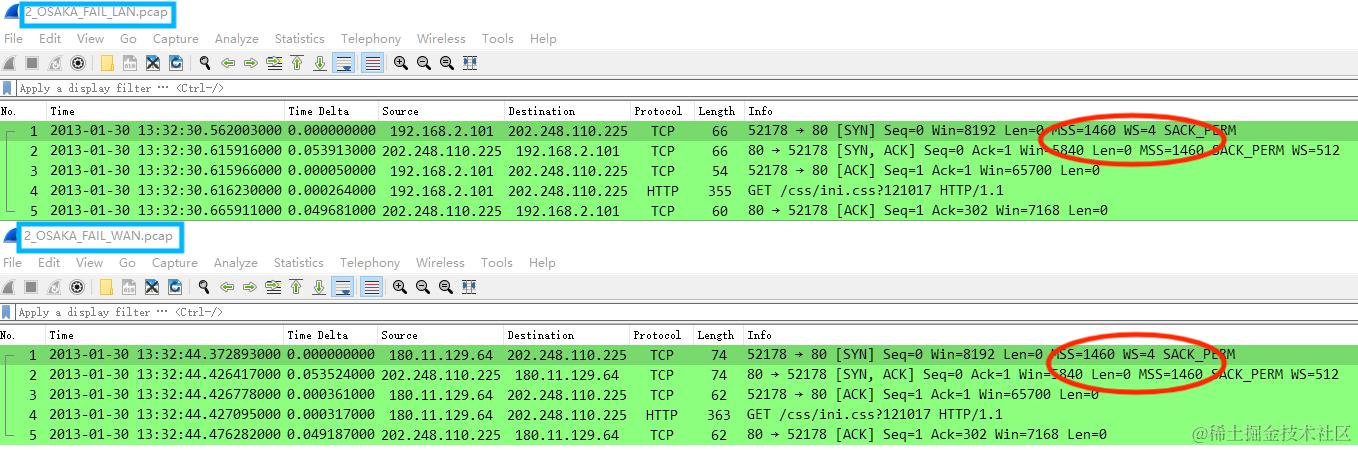Select SYN, ACK packet to 180.11.129.64
Screen dimensions: 1358x450
(x=679, y=374)
